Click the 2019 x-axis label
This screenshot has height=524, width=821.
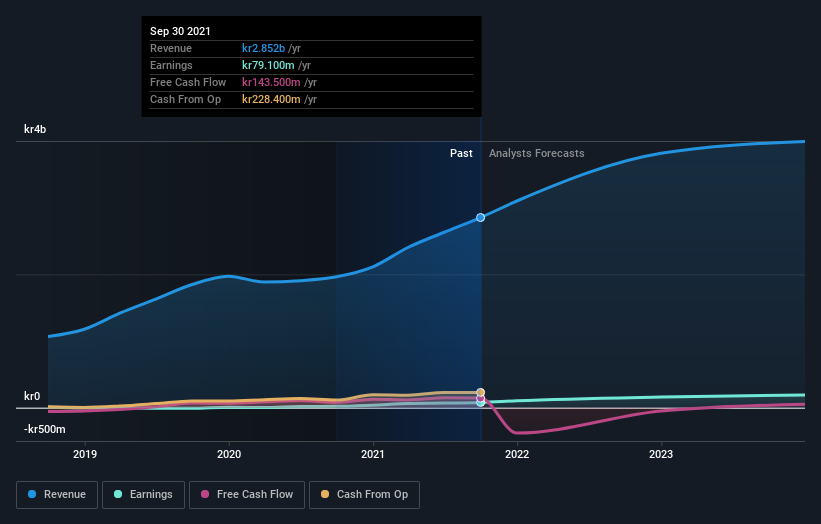85,454
